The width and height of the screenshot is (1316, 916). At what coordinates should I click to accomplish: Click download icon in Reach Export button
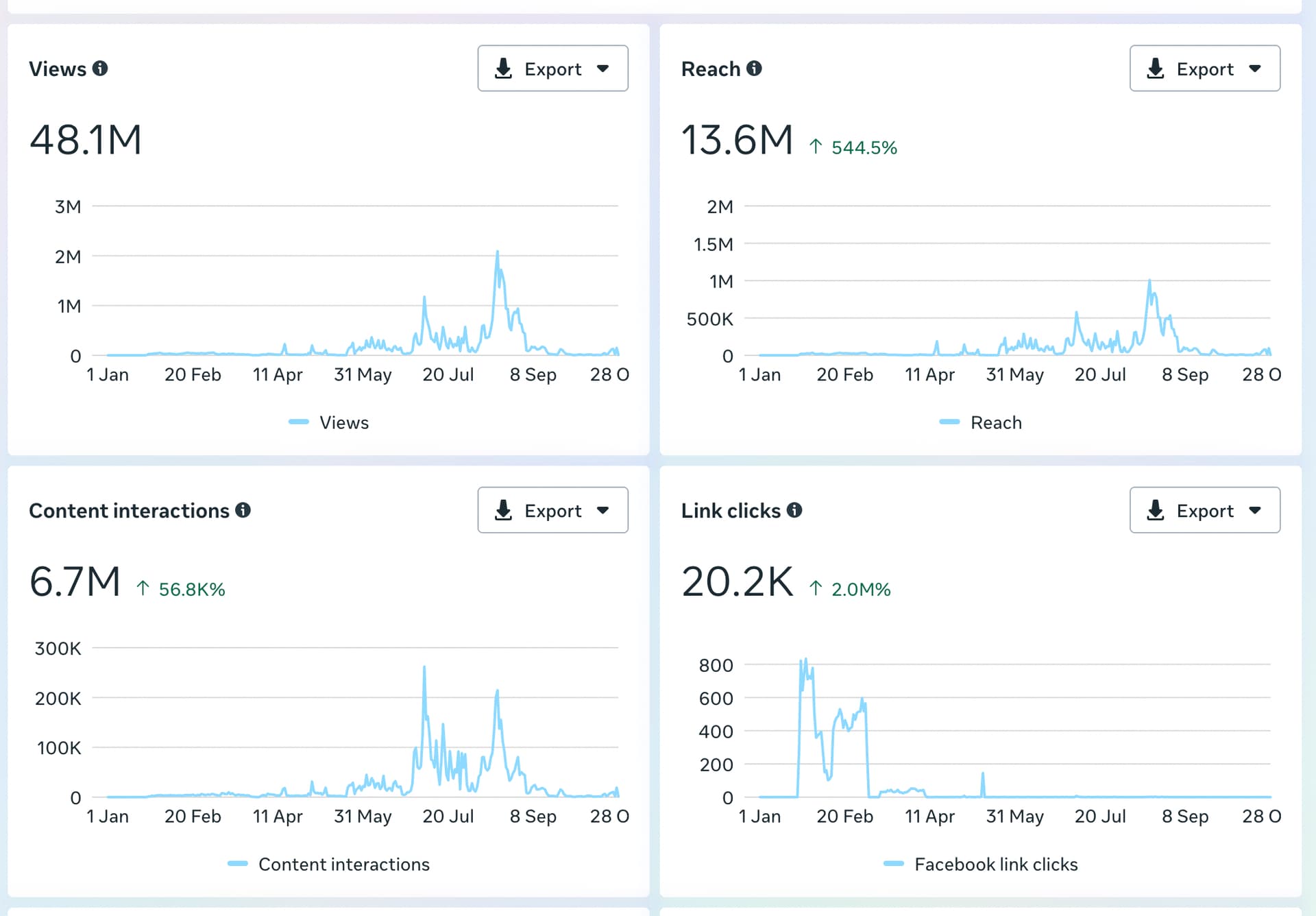tap(1155, 69)
